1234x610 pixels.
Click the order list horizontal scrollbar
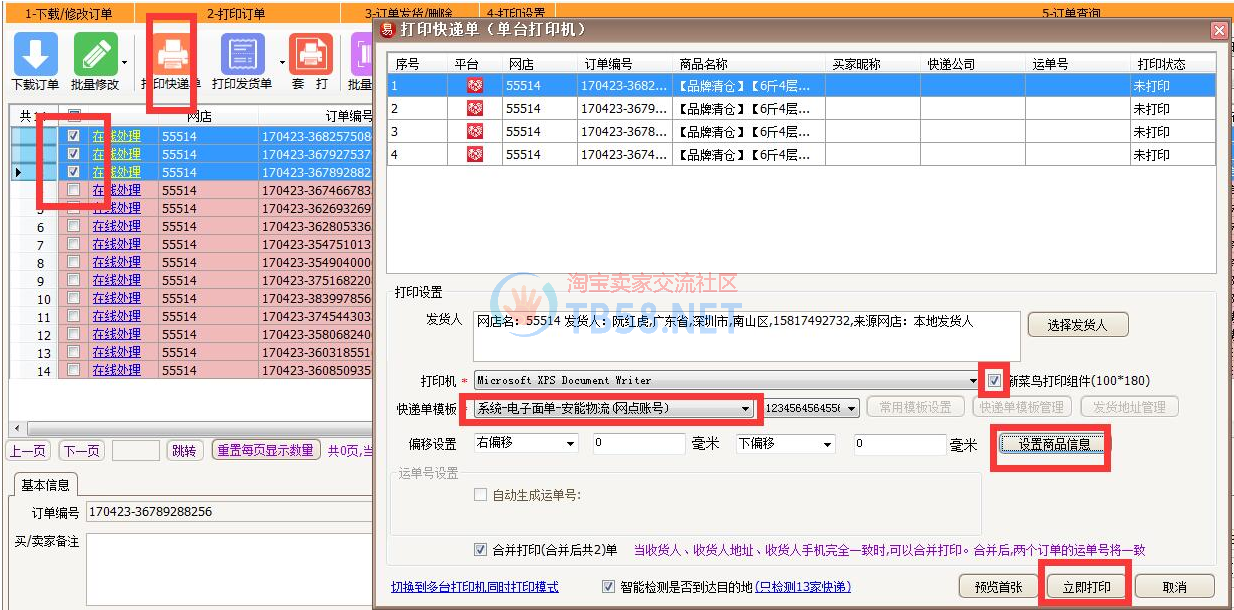tap(190, 428)
